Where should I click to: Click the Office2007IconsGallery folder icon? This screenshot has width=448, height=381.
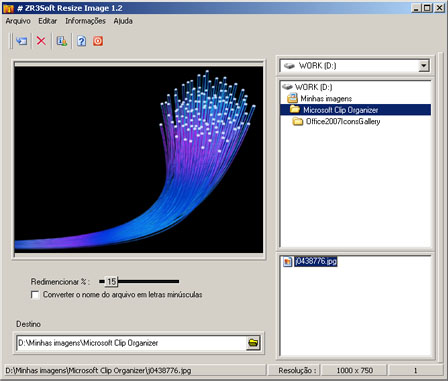[298, 121]
